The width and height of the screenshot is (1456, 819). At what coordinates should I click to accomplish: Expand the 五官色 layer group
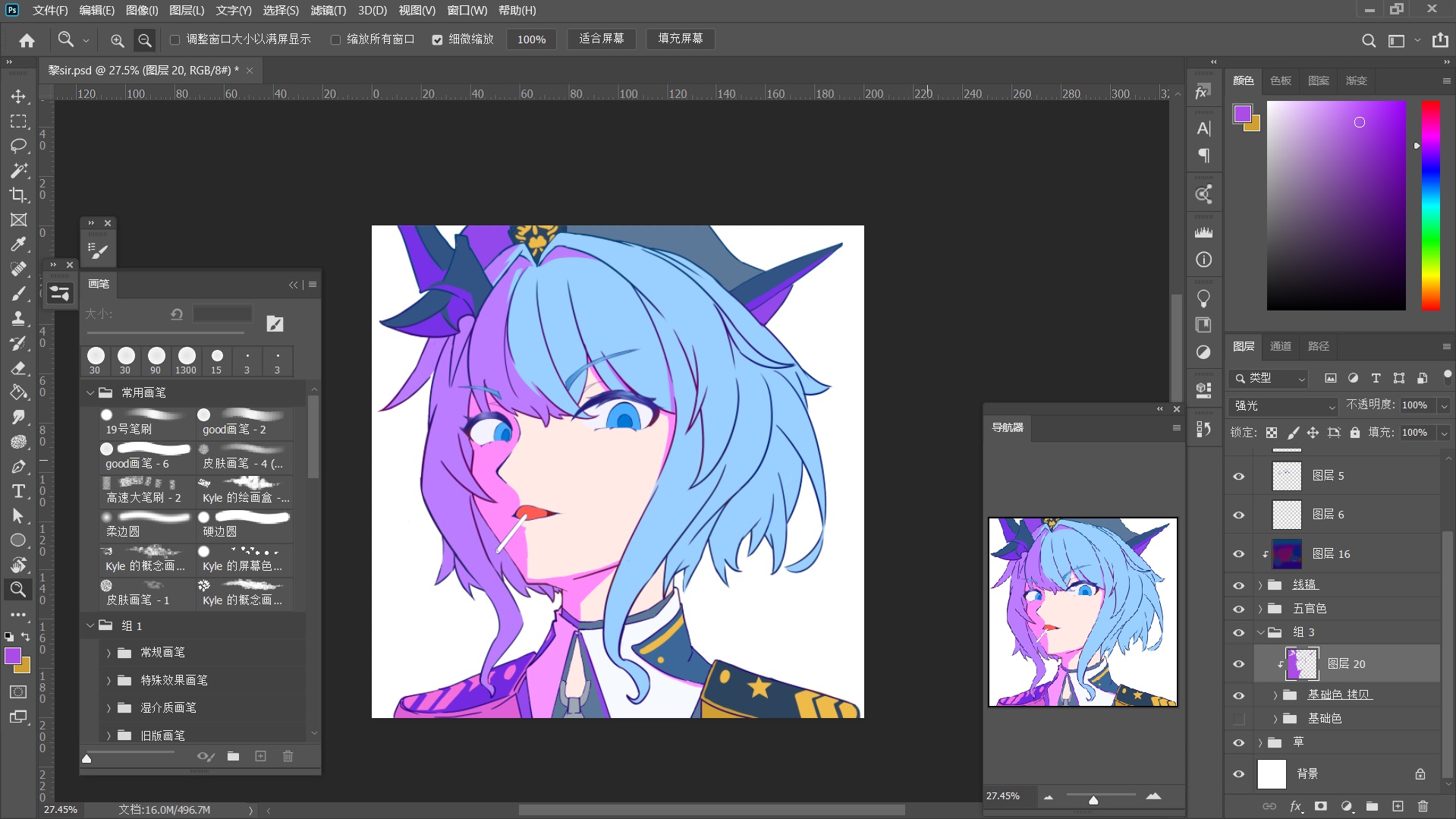click(1260, 609)
